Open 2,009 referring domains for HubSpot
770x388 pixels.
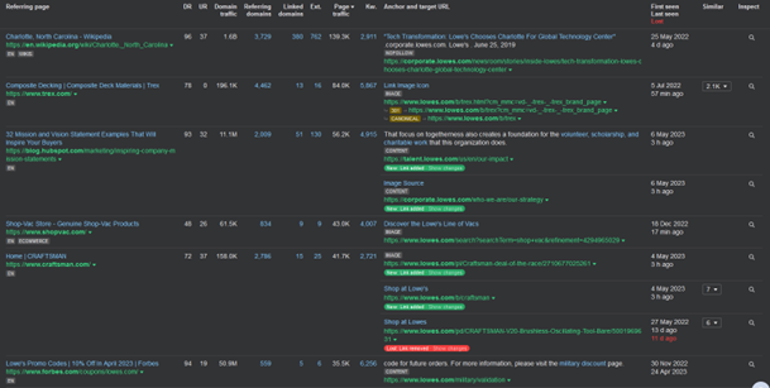[263, 135]
